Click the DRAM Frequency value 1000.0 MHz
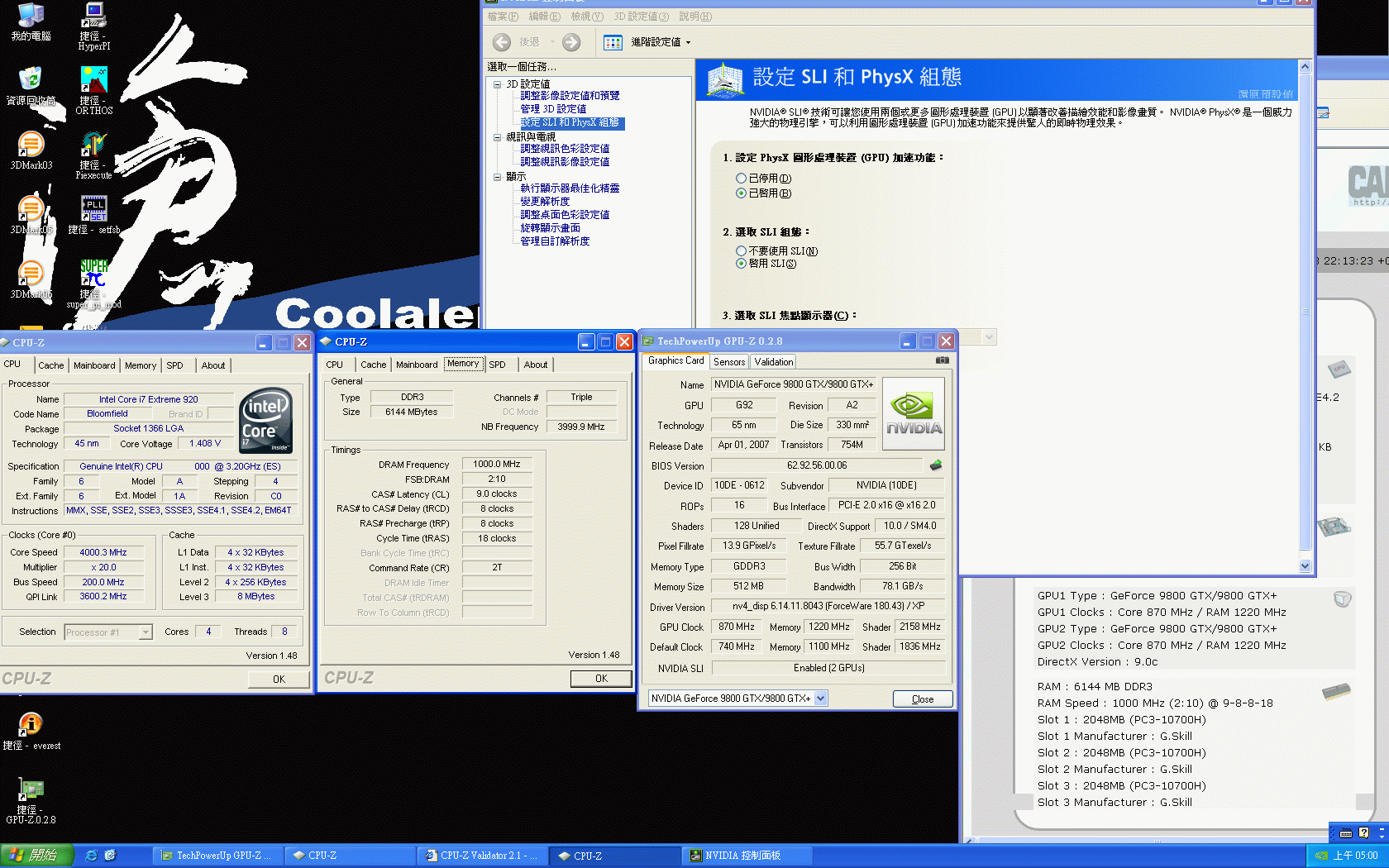Screen dimensions: 1389x868 click(x=496, y=465)
